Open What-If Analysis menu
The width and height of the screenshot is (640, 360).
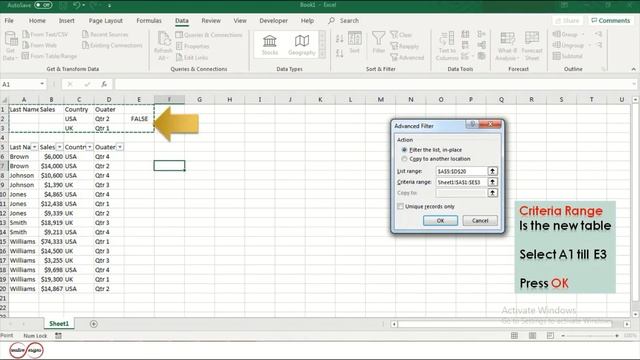[506, 46]
